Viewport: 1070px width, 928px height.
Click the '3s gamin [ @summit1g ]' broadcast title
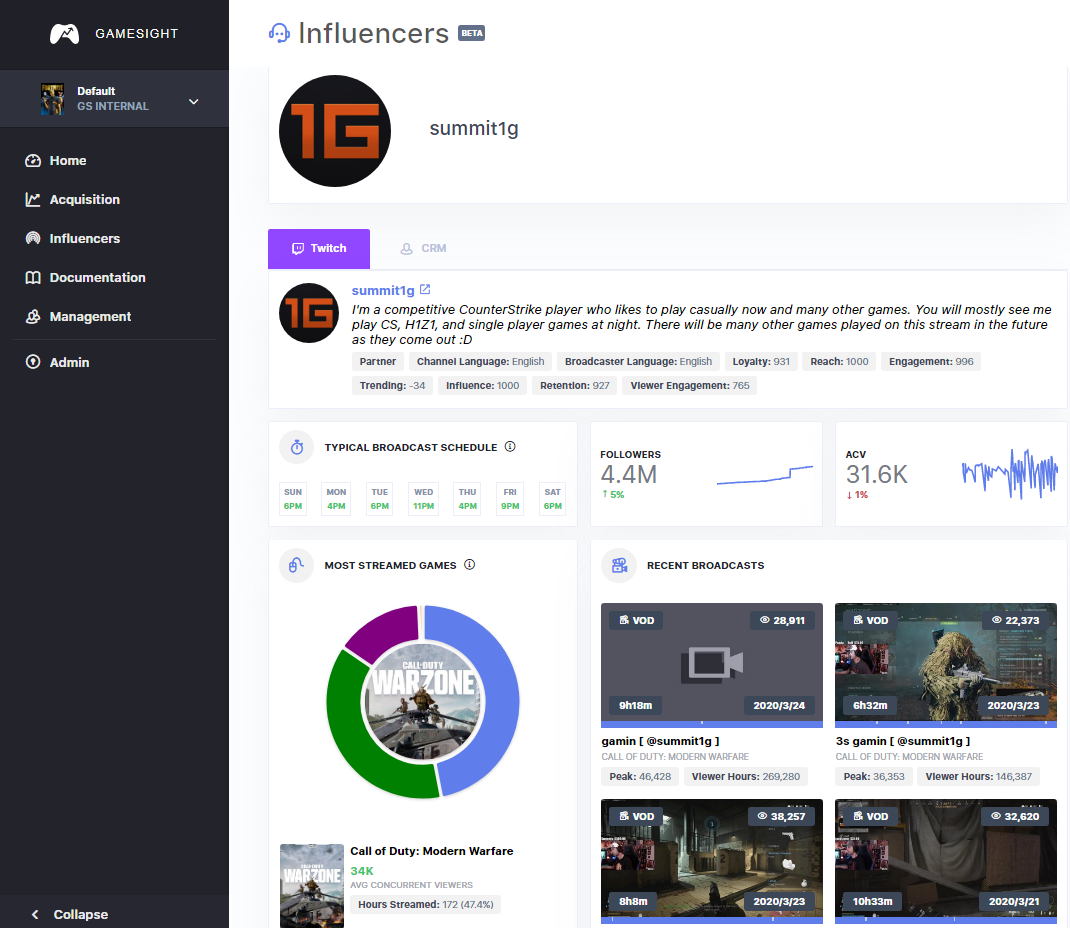[x=902, y=741]
